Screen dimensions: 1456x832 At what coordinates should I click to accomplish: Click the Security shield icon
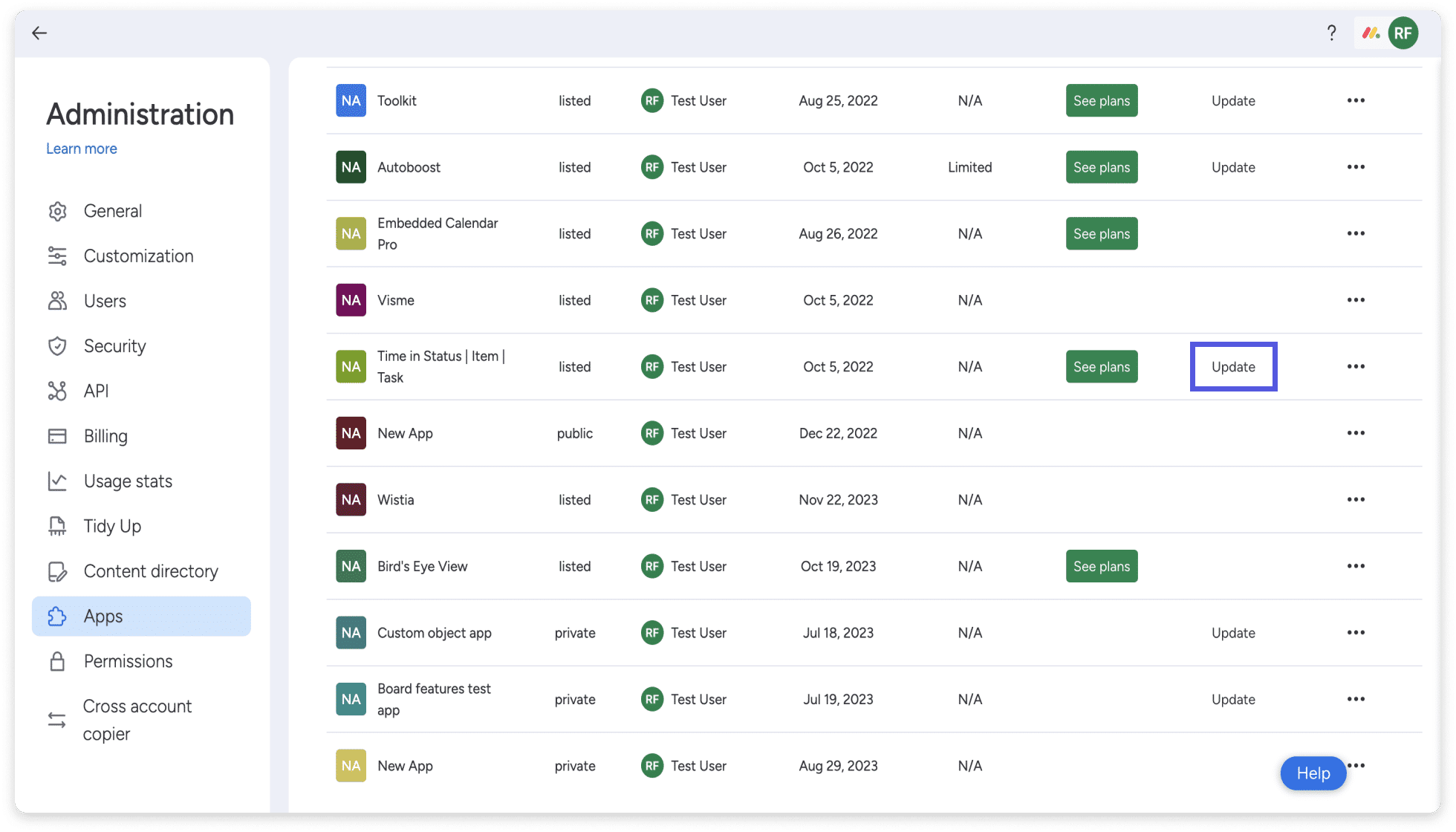click(x=58, y=346)
